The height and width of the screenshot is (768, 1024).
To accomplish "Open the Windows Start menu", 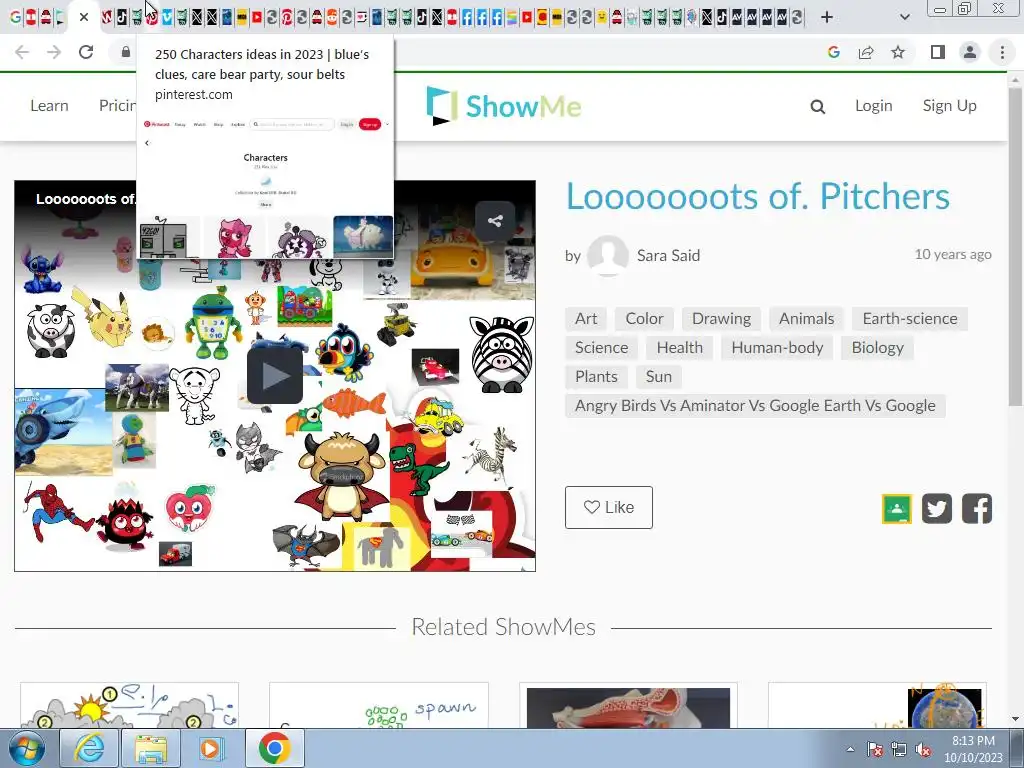I will tap(26, 748).
